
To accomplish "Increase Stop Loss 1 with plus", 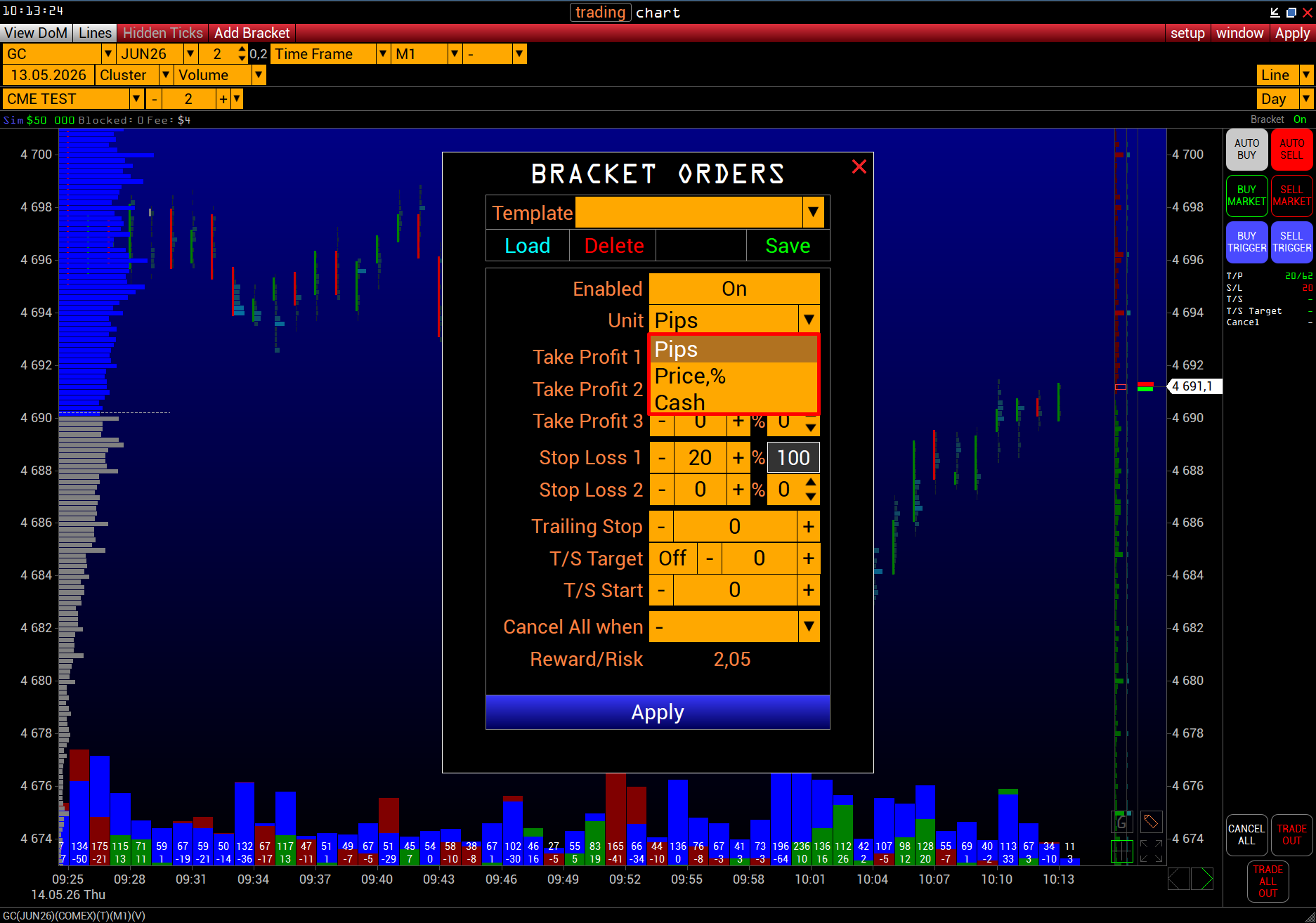I will click(738, 458).
